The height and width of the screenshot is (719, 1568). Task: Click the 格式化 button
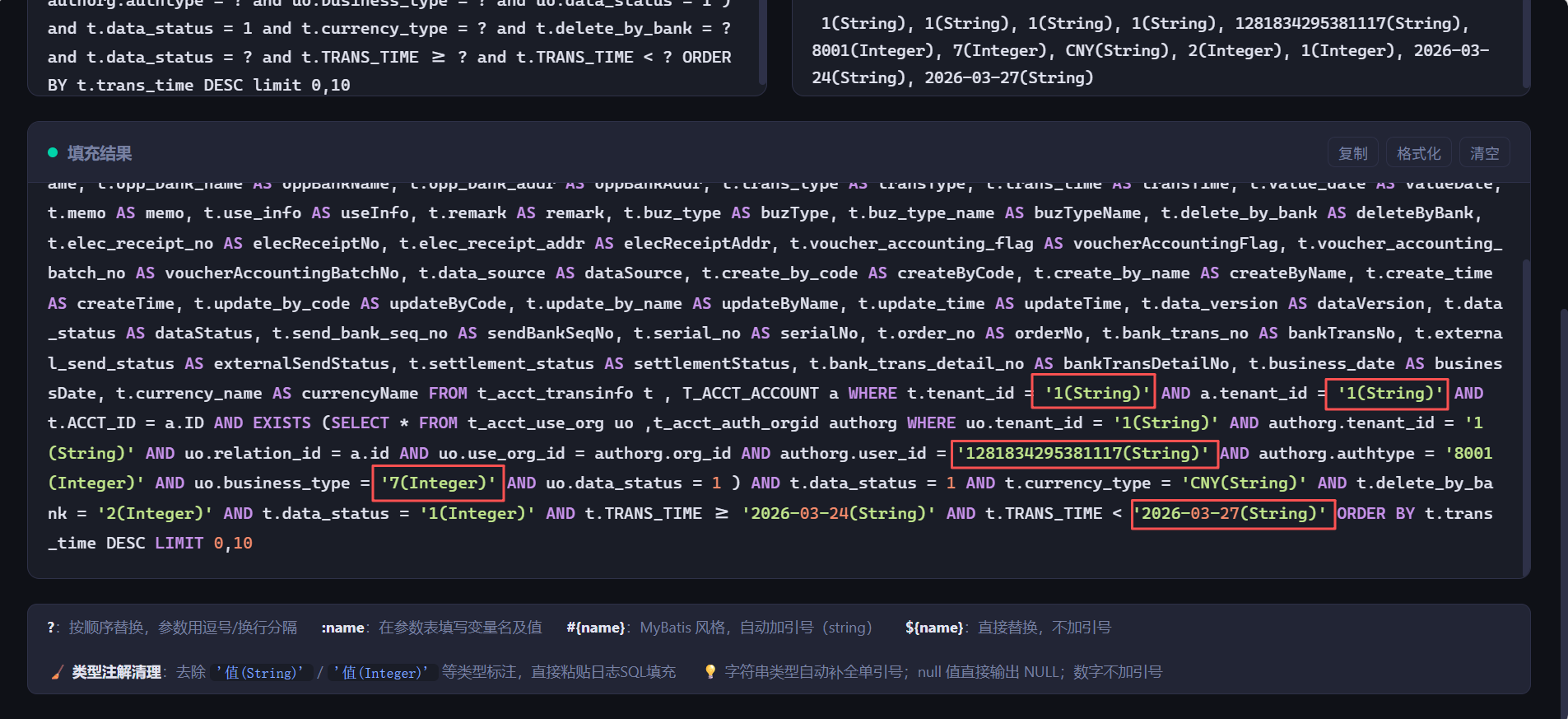(x=1419, y=153)
